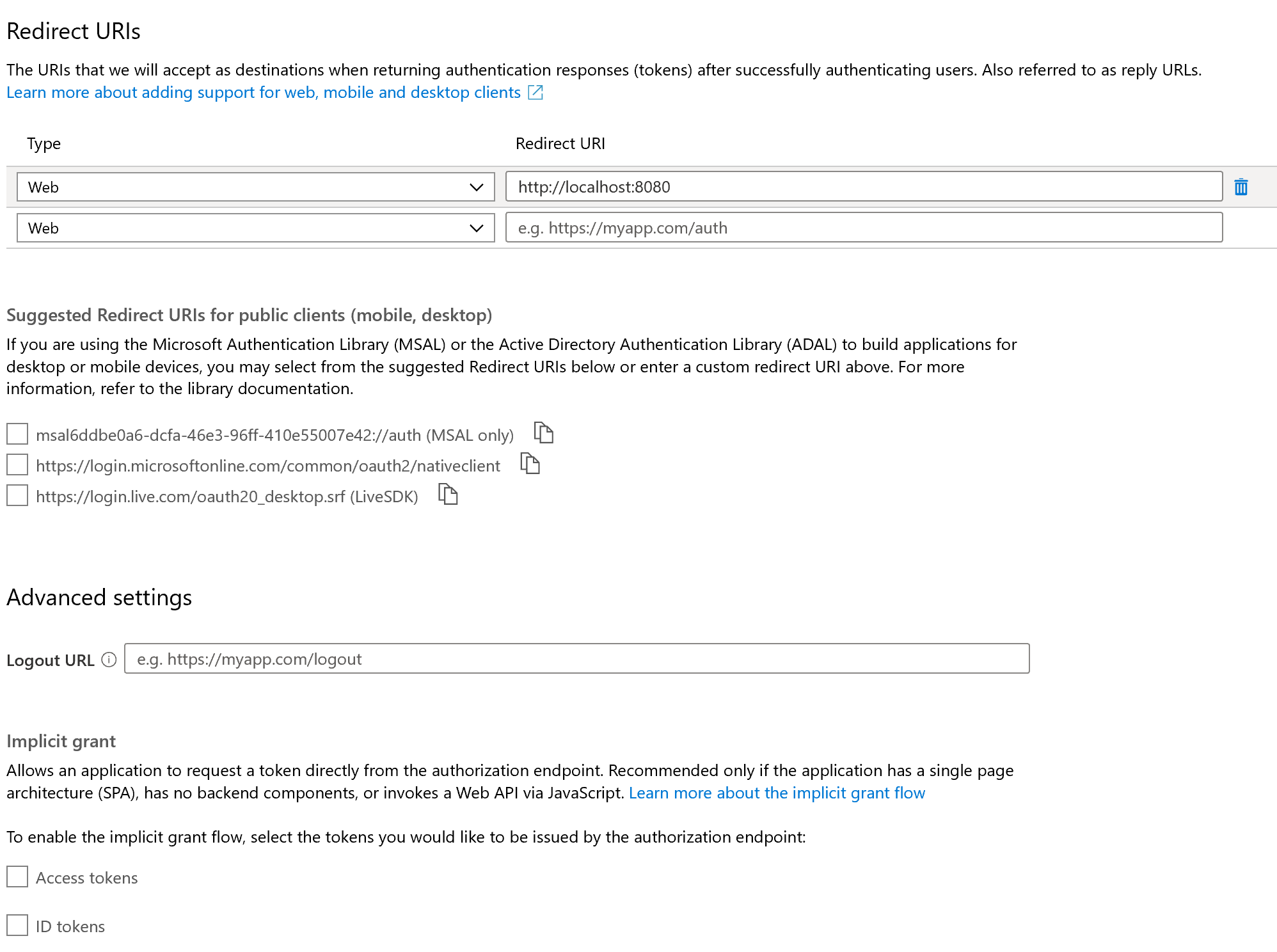Delete the http://localhost:8080 redirect URI
The image size is (1277, 952).
[x=1241, y=187]
